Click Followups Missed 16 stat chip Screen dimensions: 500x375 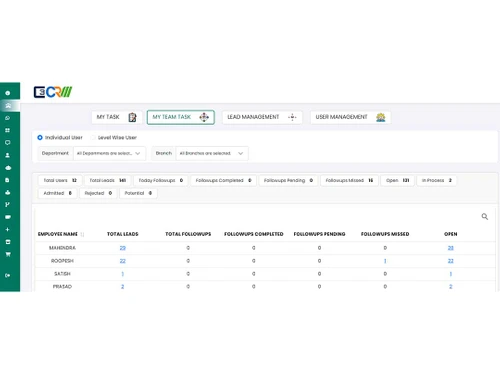click(x=349, y=180)
